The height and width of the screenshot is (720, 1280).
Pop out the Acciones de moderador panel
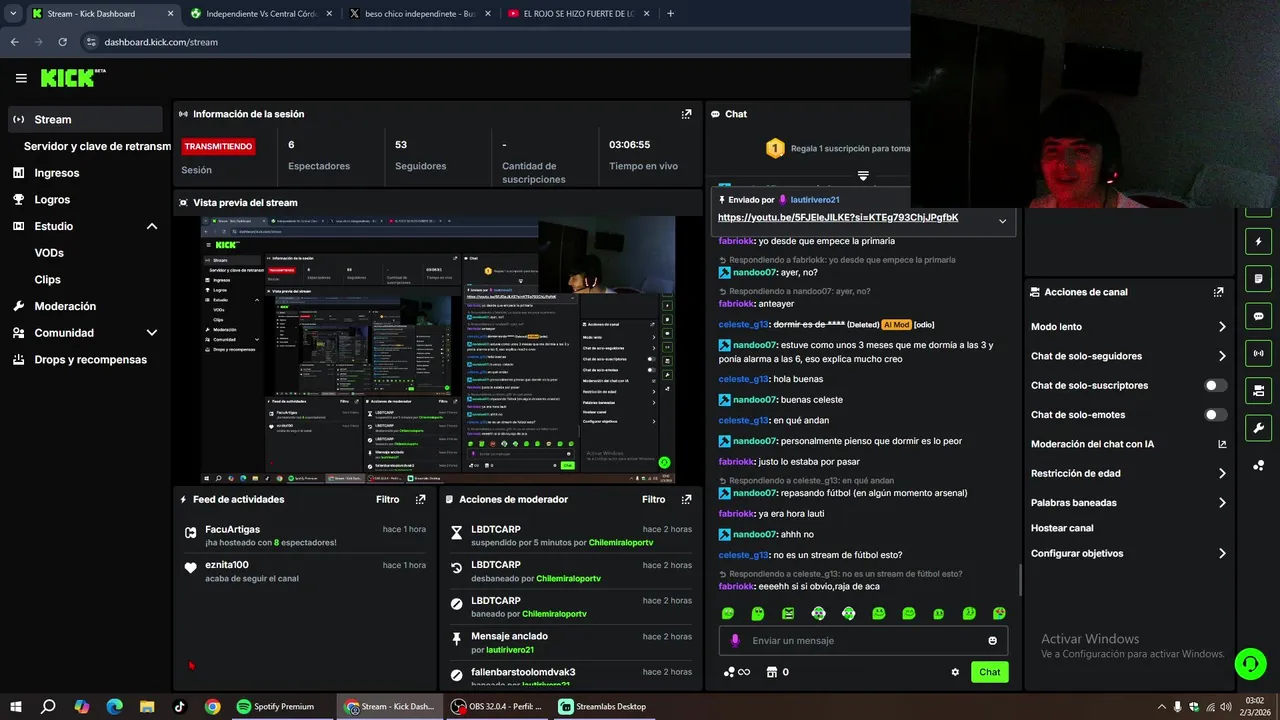[686, 499]
